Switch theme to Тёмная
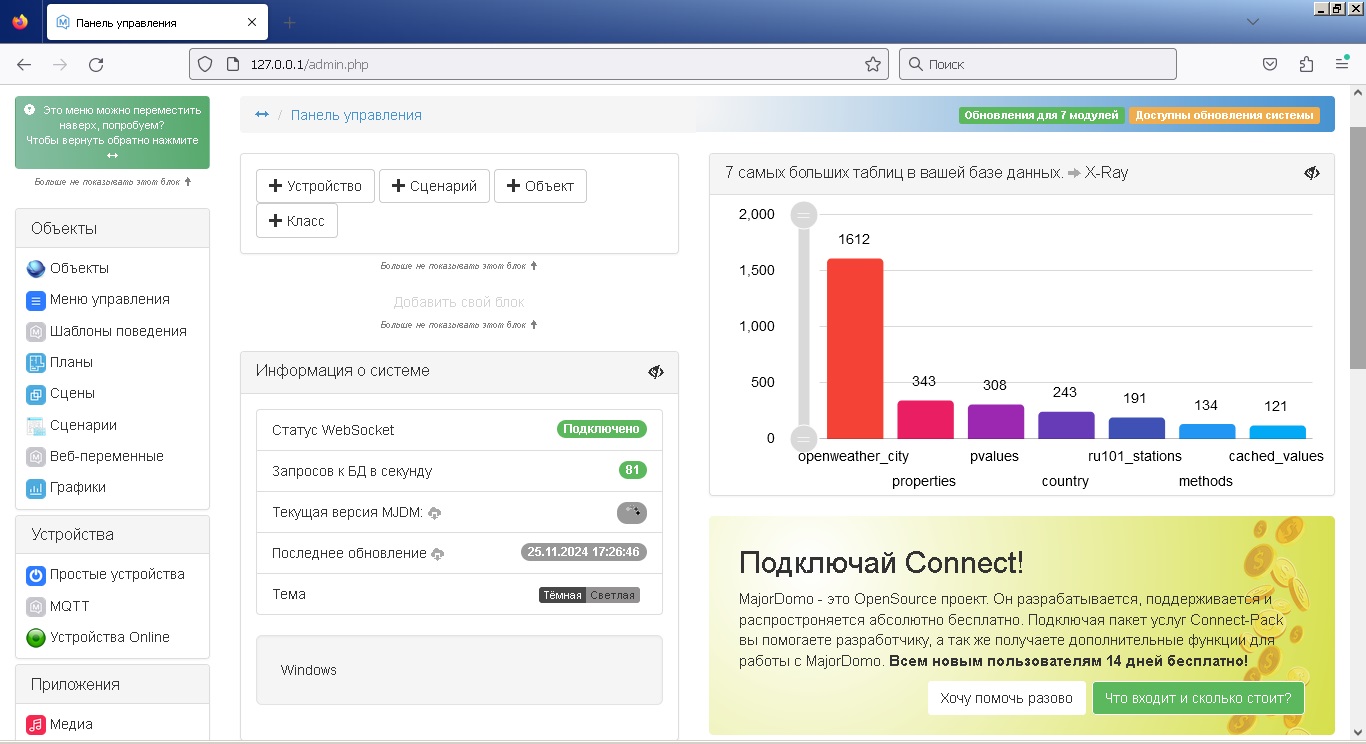The width and height of the screenshot is (1366, 744). coord(562,595)
